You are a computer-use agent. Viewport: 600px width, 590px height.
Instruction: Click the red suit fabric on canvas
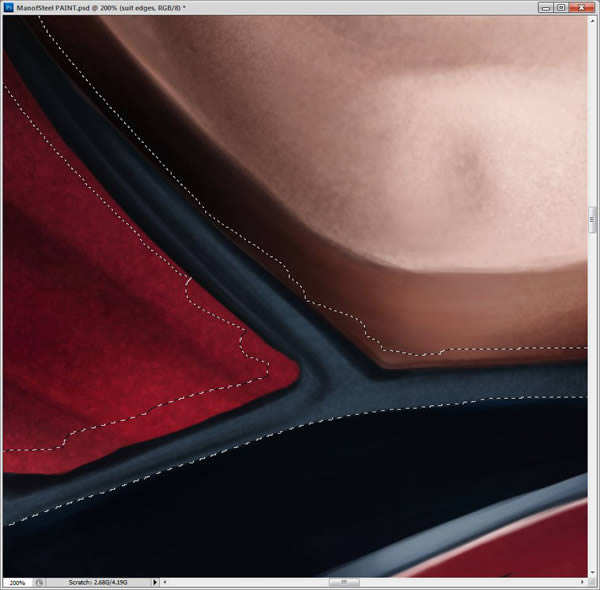click(115, 344)
